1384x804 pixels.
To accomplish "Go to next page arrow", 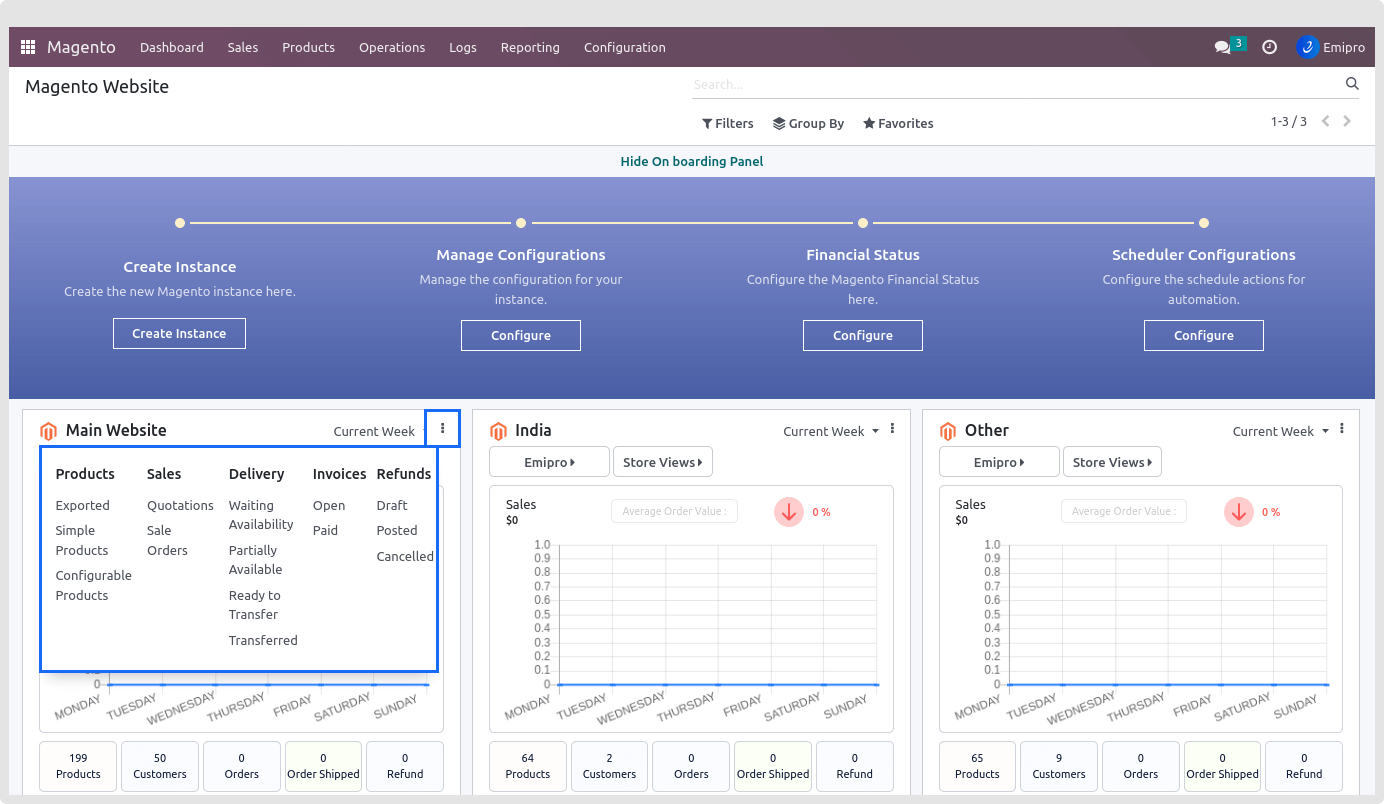I will coord(1347,121).
